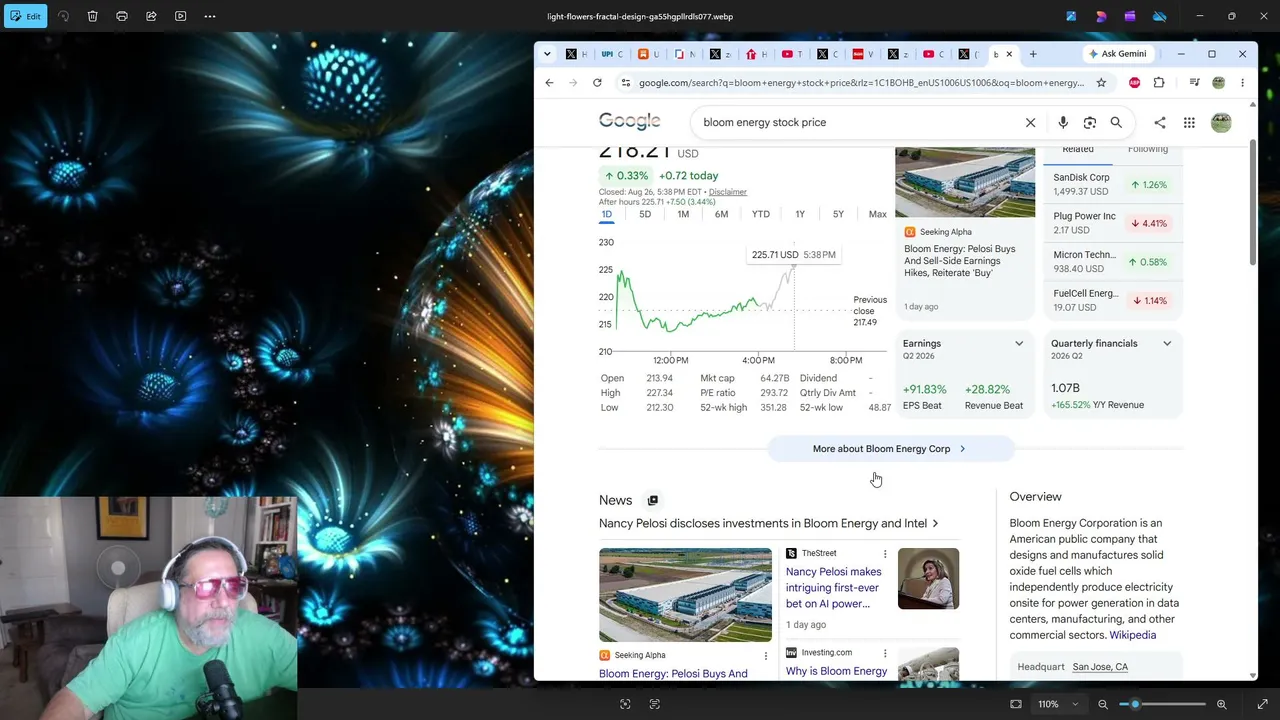This screenshot has height=720, width=1280.
Task: Search by image with Google Lens
Action: coord(1090,122)
